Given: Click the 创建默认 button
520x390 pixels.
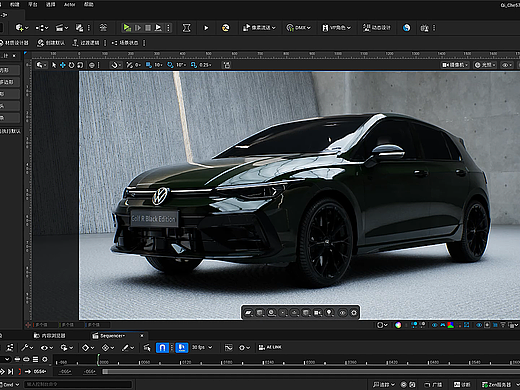Looking at the screenshot, I should click(51, 43).
